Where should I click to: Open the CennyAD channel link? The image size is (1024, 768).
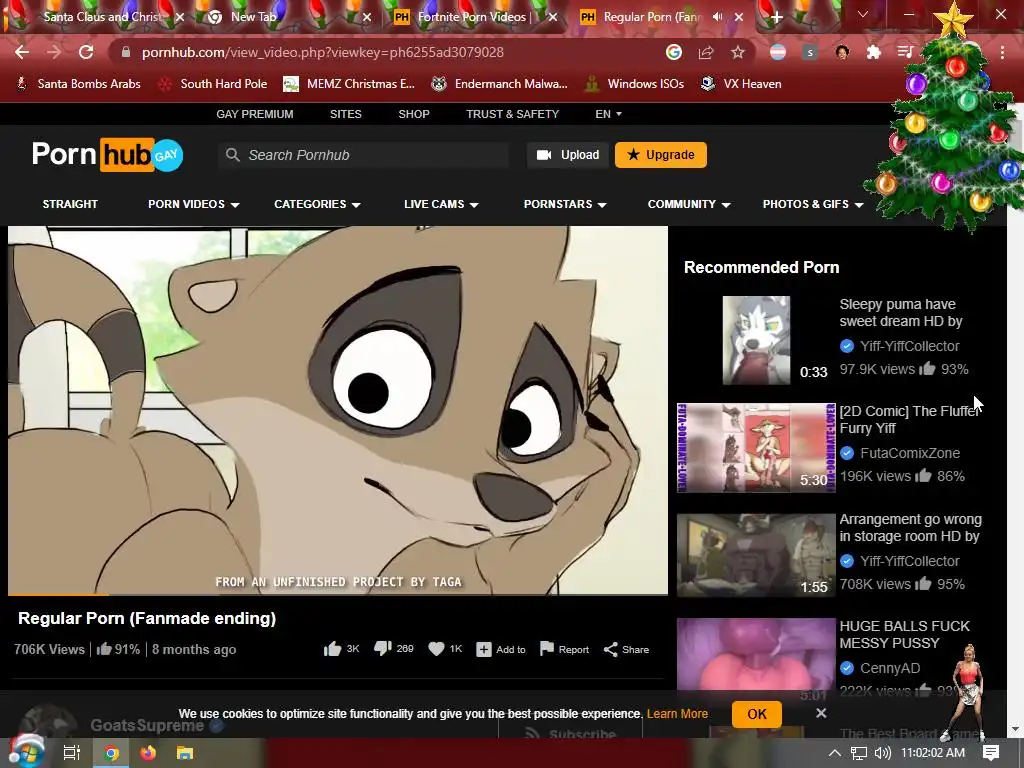[889, 668]
